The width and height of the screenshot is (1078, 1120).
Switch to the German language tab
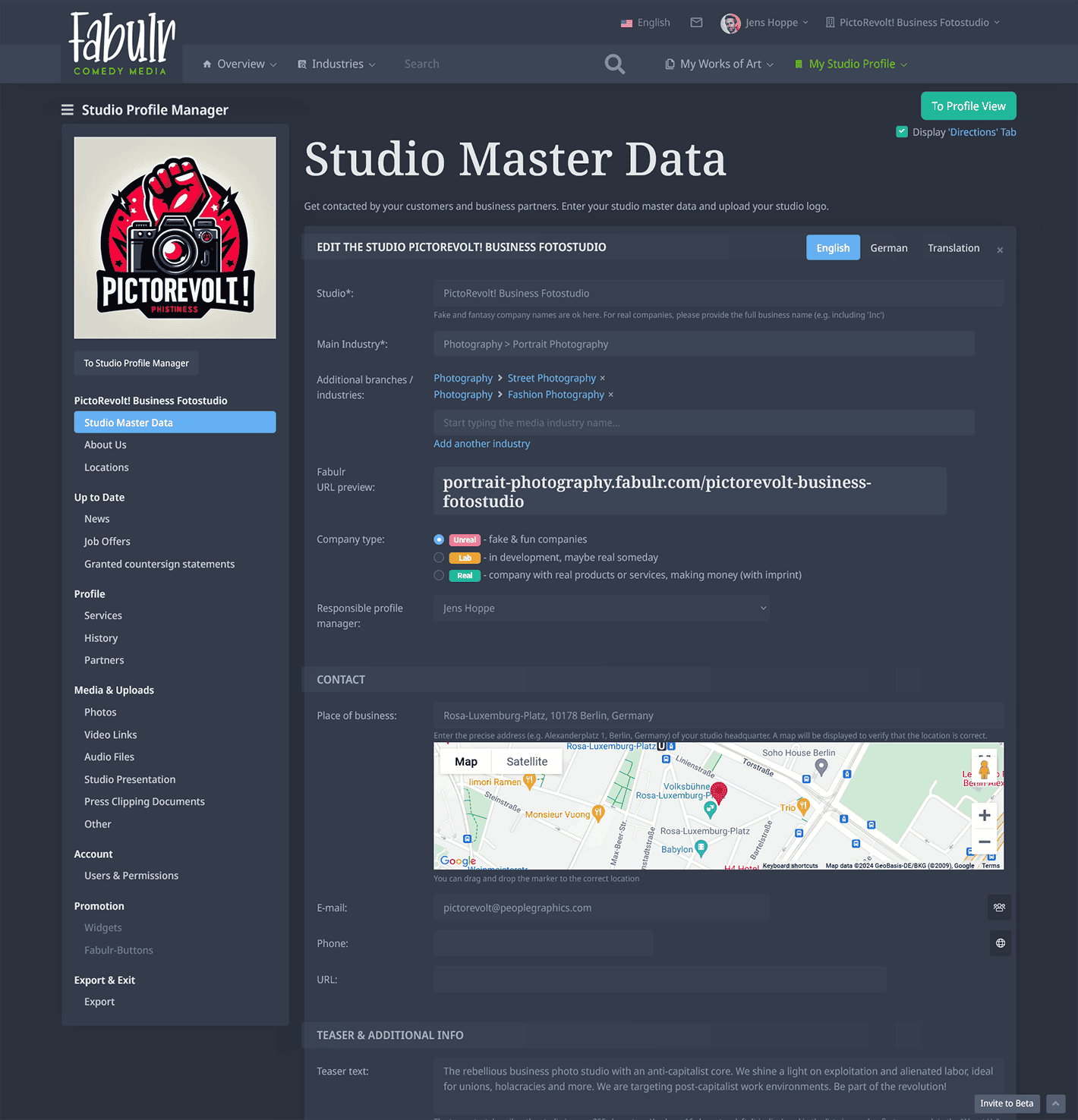click(x=888, y=247)
